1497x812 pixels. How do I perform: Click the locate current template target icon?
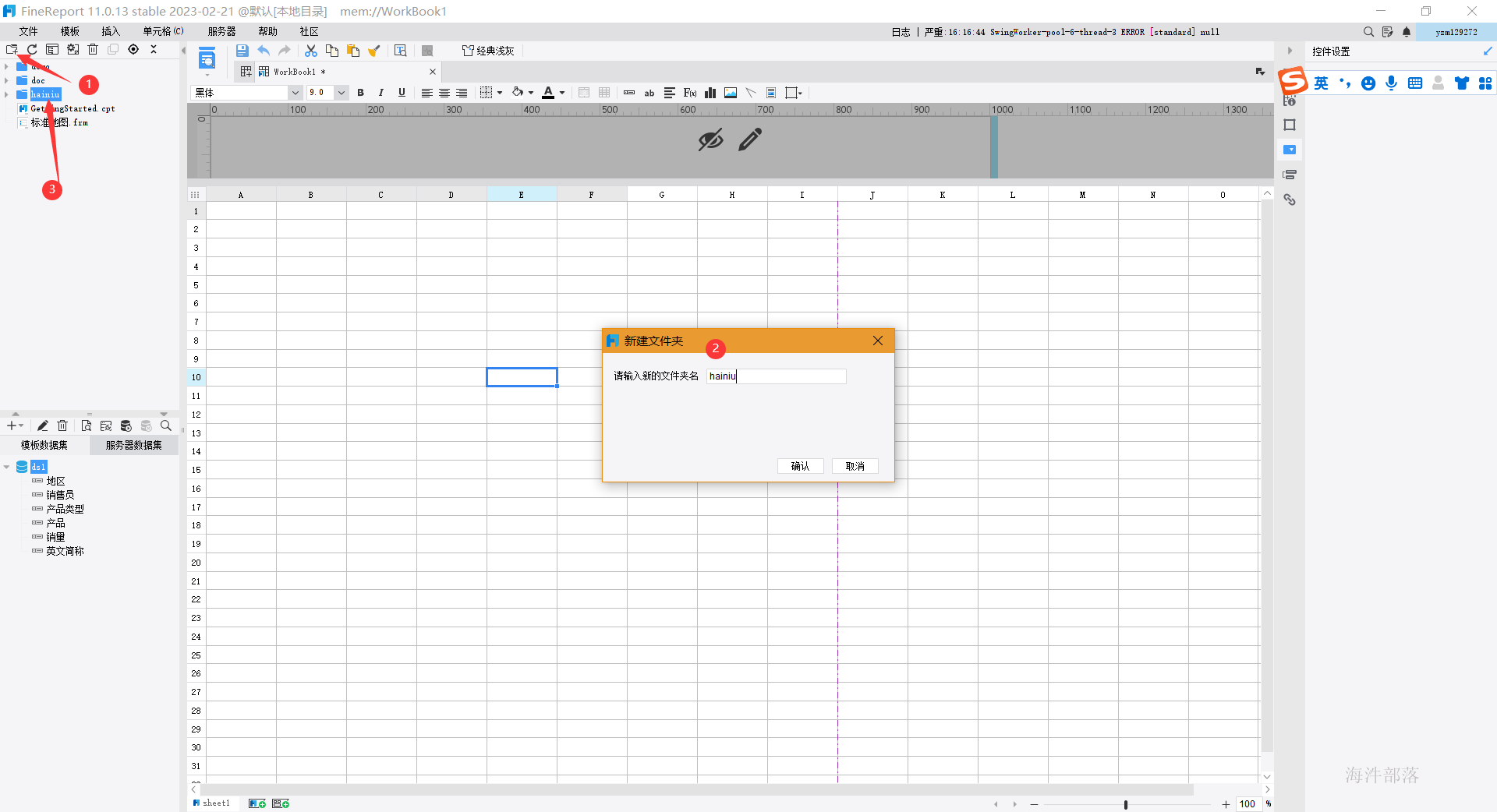click(133, 49)
